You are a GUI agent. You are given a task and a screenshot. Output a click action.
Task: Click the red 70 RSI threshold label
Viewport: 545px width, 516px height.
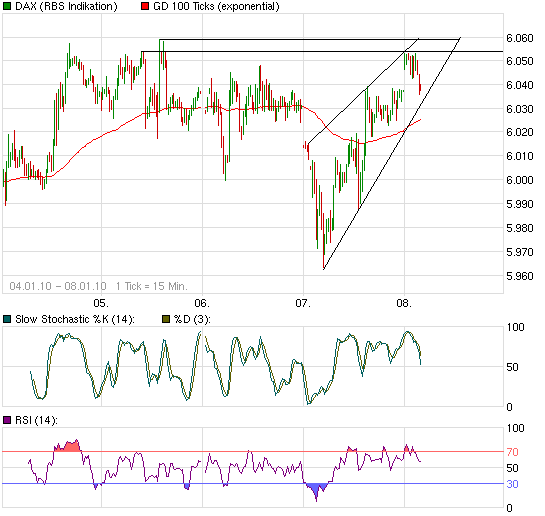point(512,452)
